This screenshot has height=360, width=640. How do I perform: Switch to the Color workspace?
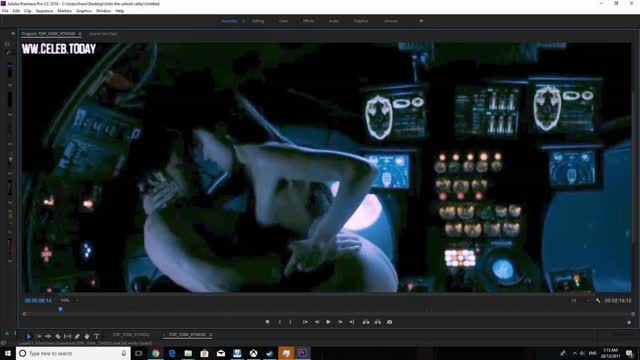tap(283, 21)
